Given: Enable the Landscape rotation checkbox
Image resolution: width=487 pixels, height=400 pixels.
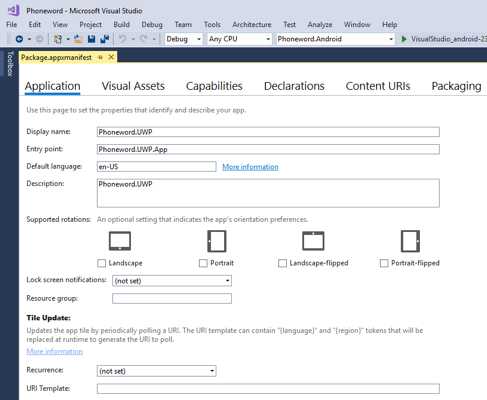Looking at the screenshot, I should [x=101, y=263].
